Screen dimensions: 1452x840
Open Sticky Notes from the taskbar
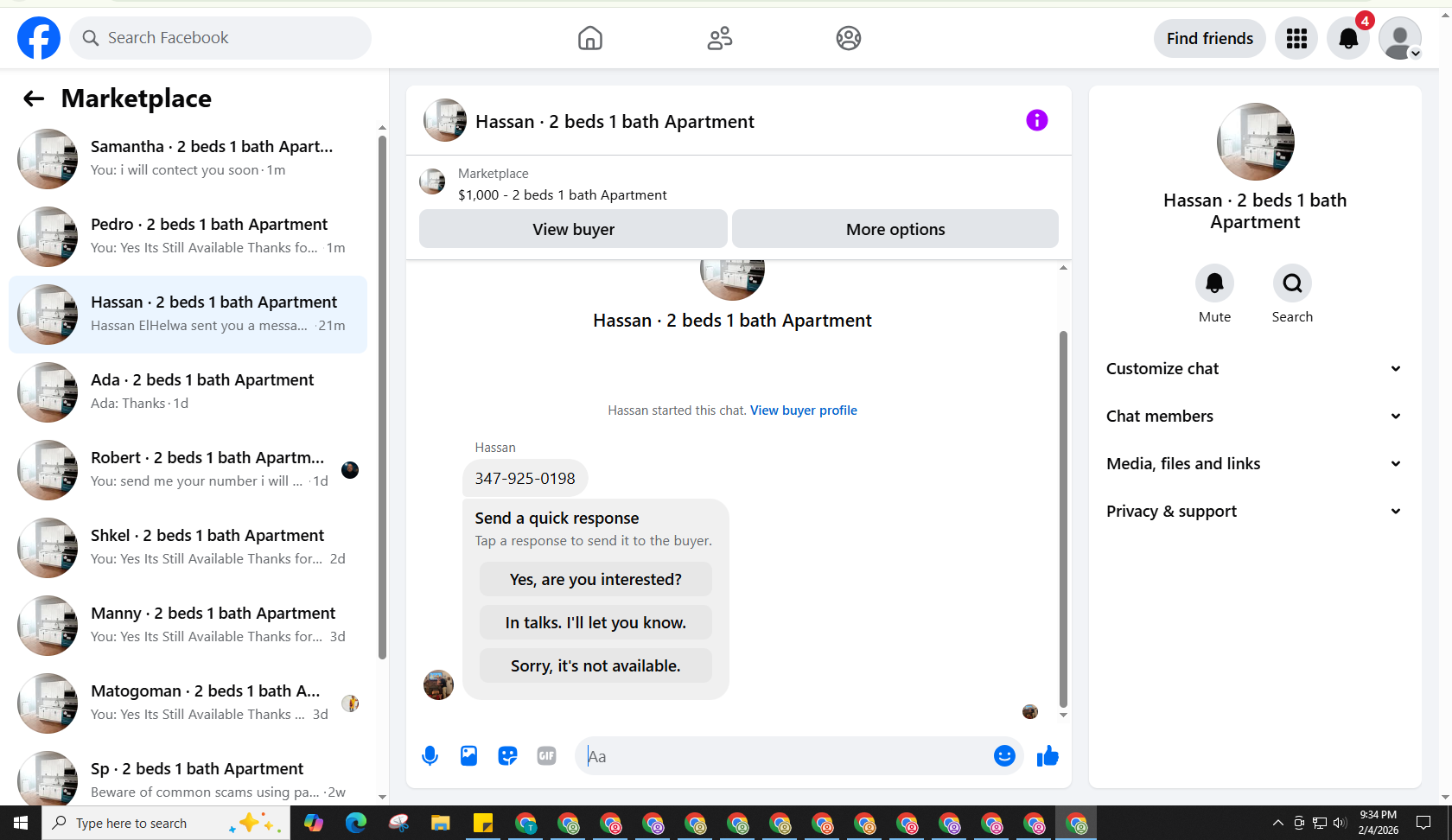[x=483, y=823]
